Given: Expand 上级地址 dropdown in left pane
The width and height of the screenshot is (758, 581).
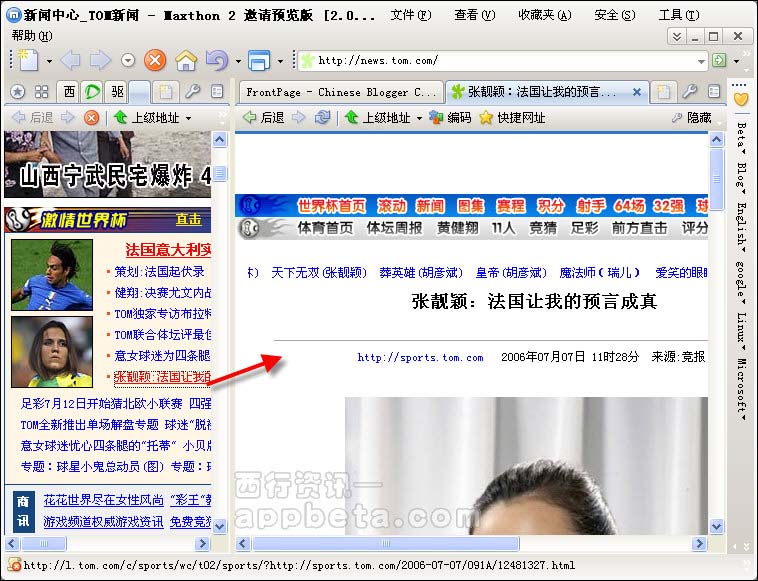Looking at the screenshot, I should tap(188, 118).
